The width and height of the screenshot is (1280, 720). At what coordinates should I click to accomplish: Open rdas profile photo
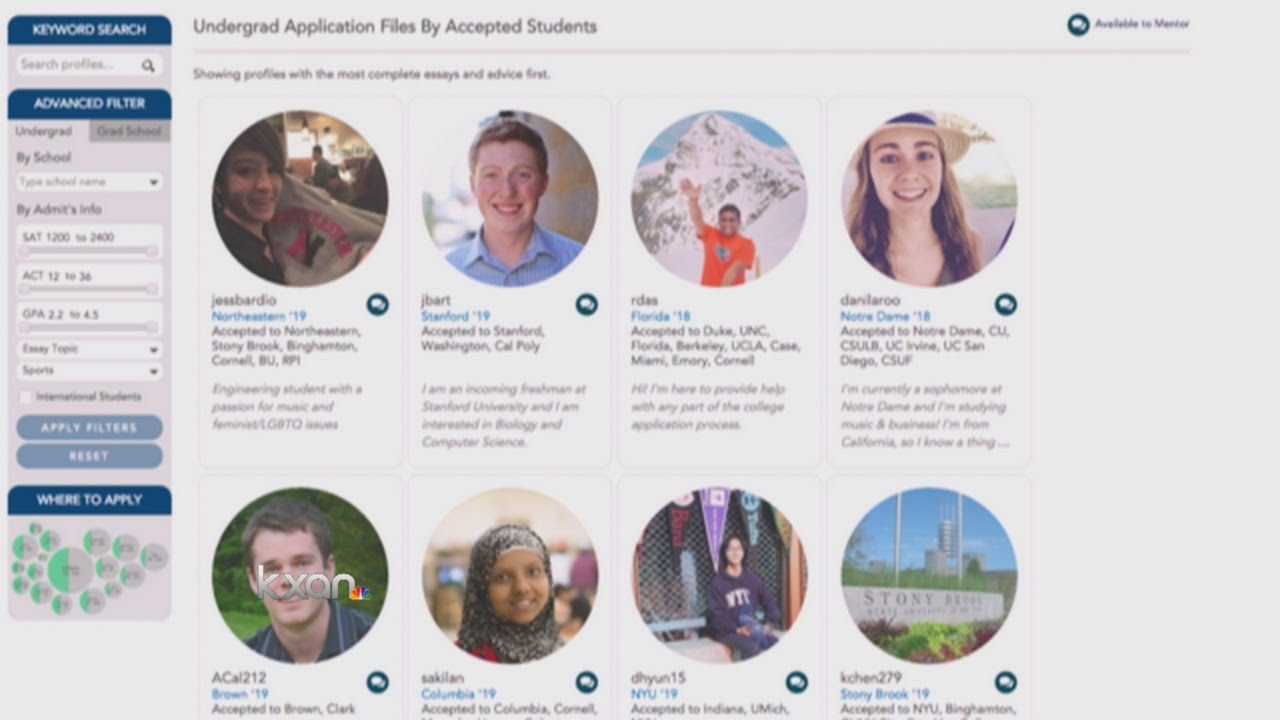tap(719, 199)
